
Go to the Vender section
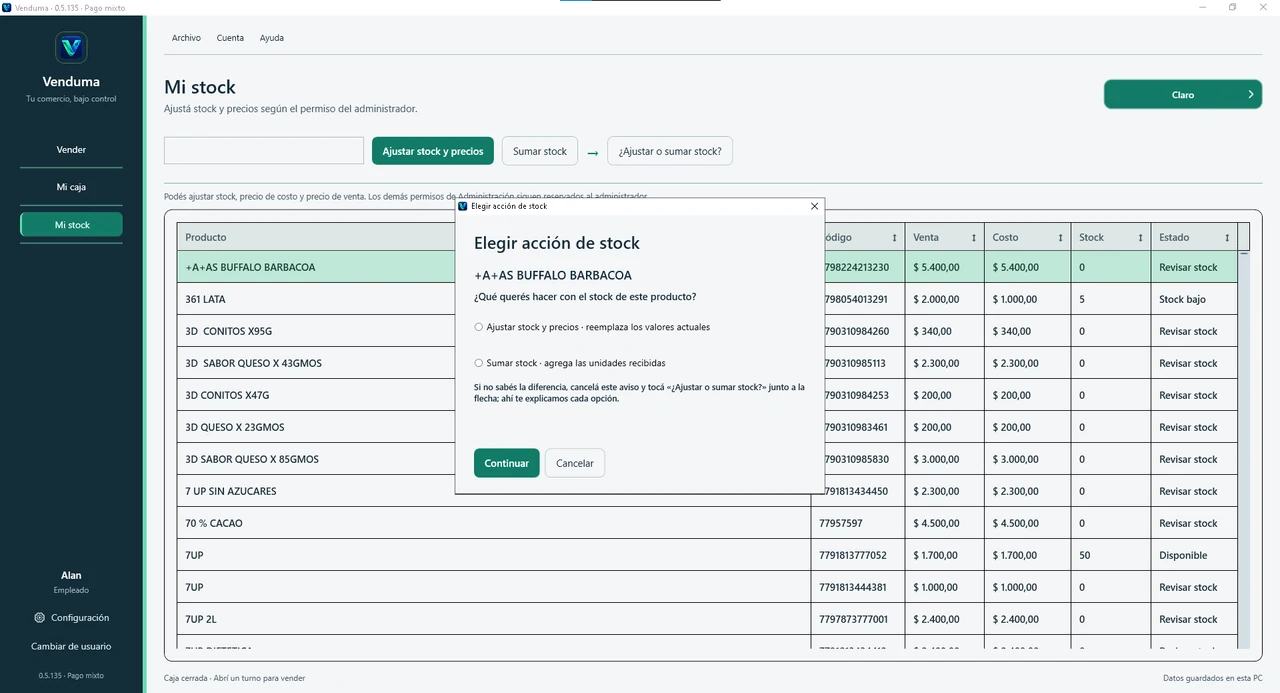pos(71,150)
